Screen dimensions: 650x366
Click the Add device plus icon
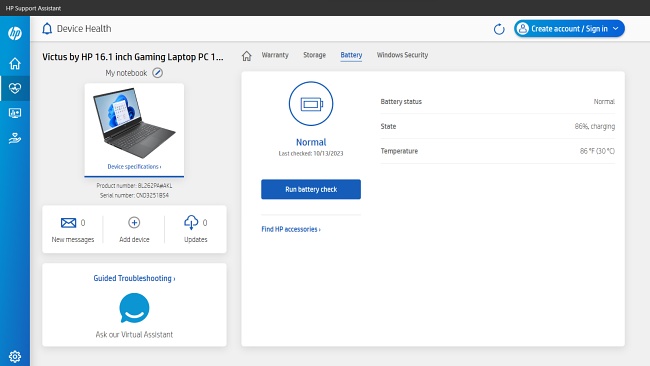pyautogui.click(x=134, y=223)
